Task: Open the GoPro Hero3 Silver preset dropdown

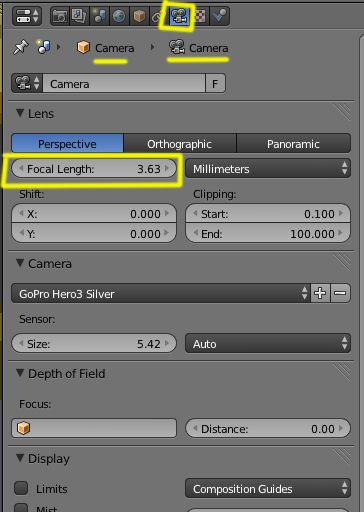Action: point(161,294)
